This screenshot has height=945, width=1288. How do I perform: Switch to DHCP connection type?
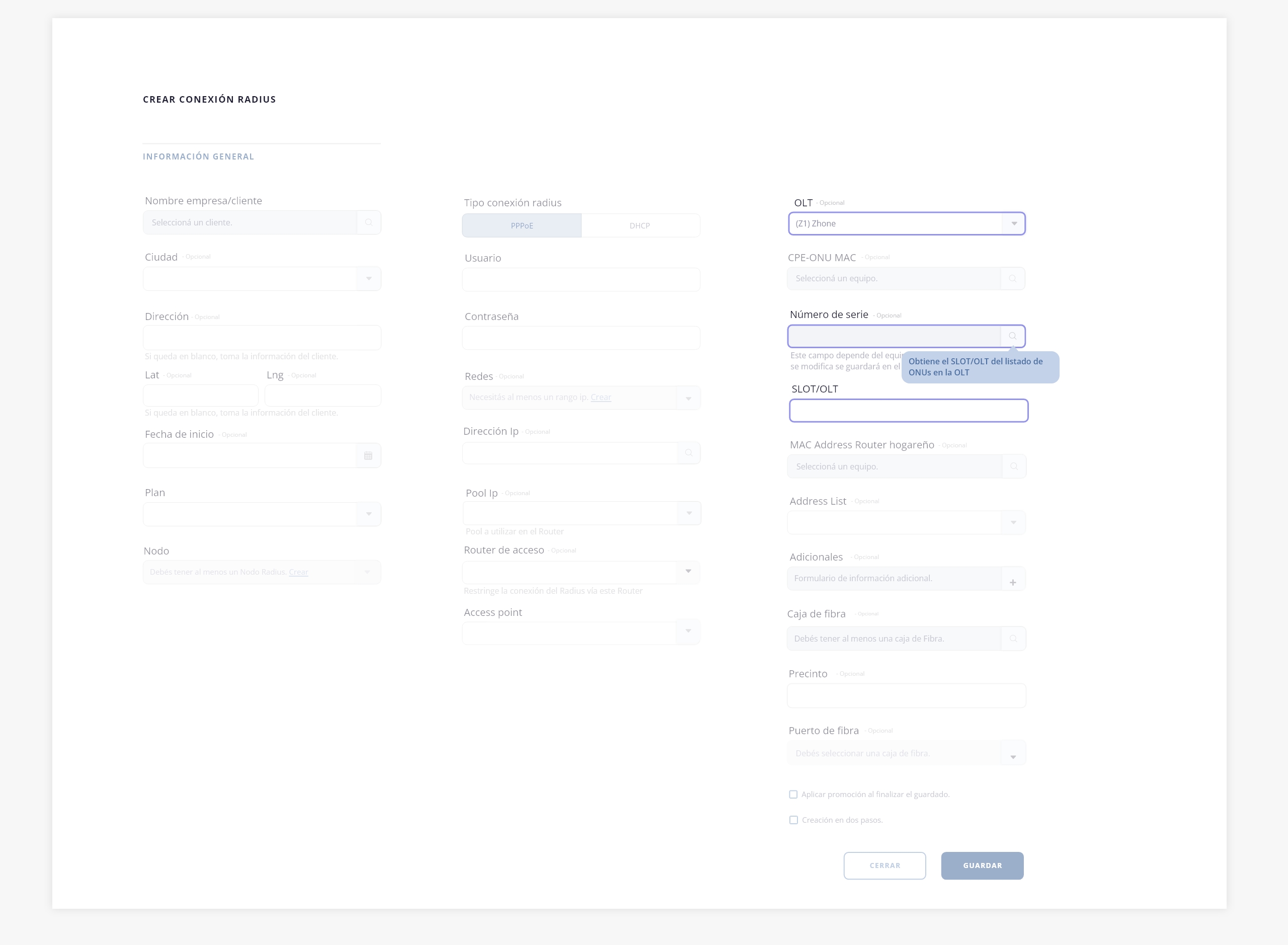tap(639, 226)
